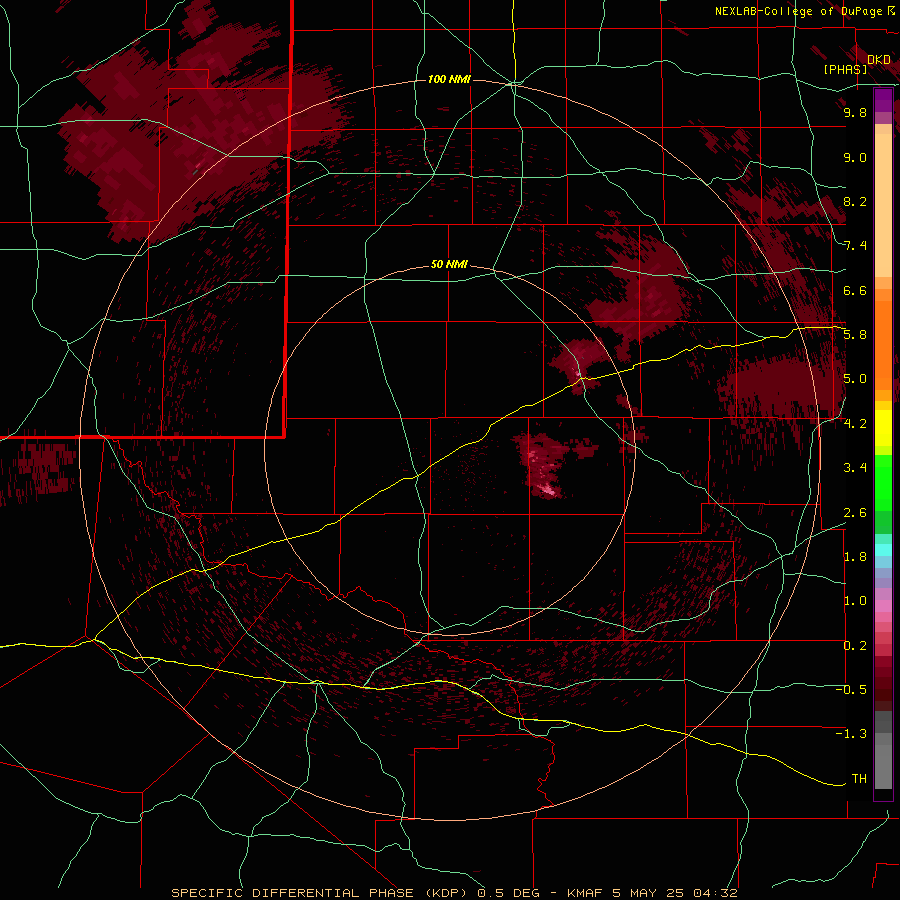Click the 100 NMI range ring label
Screen dimensions: 900x900
[449, 79]
